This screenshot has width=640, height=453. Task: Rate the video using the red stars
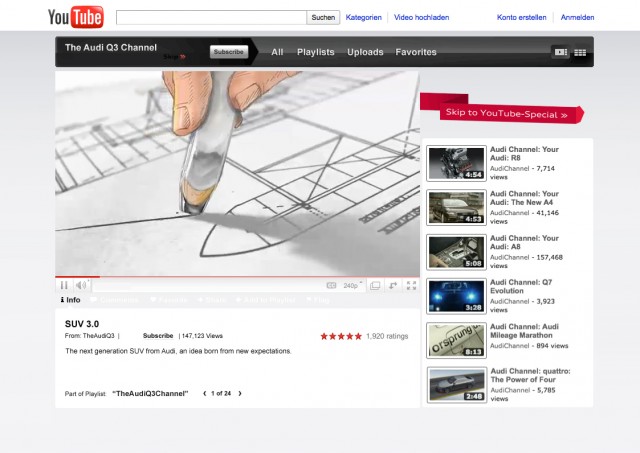tap(341, 336)
